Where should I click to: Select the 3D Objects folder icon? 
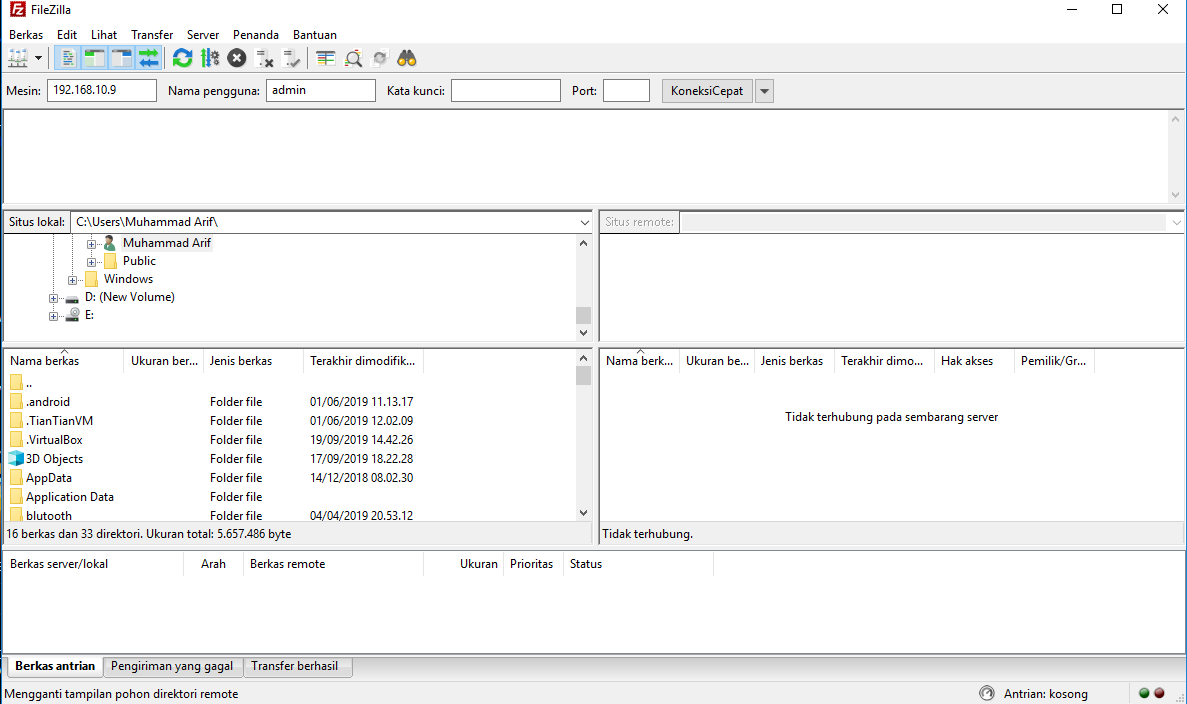[x=16, y=459]
